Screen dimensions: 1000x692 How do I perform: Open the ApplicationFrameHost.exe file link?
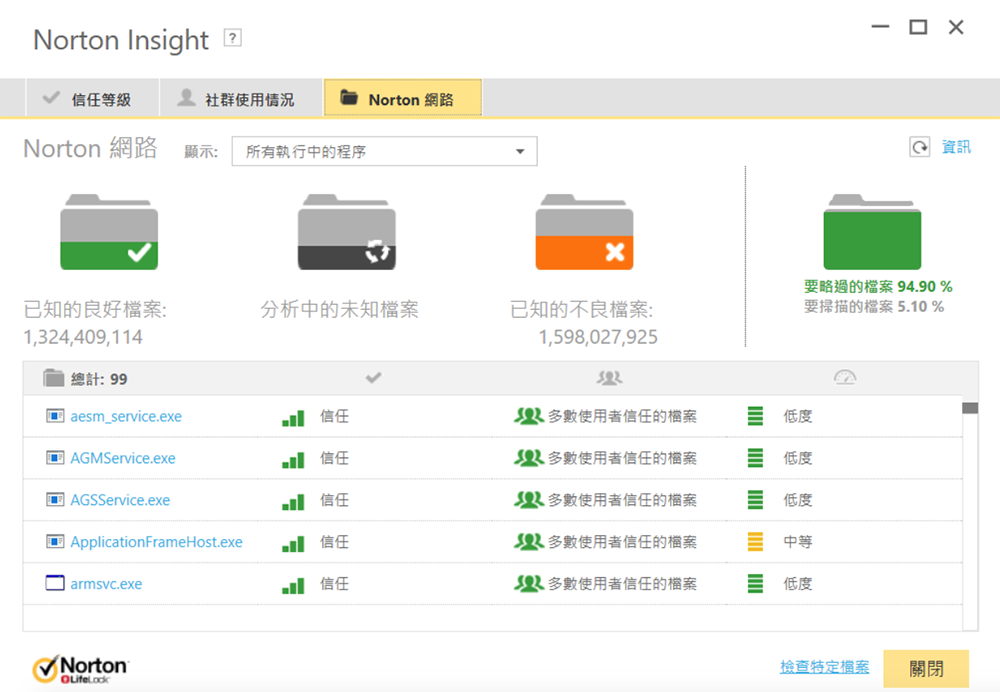tap(157, 542)
